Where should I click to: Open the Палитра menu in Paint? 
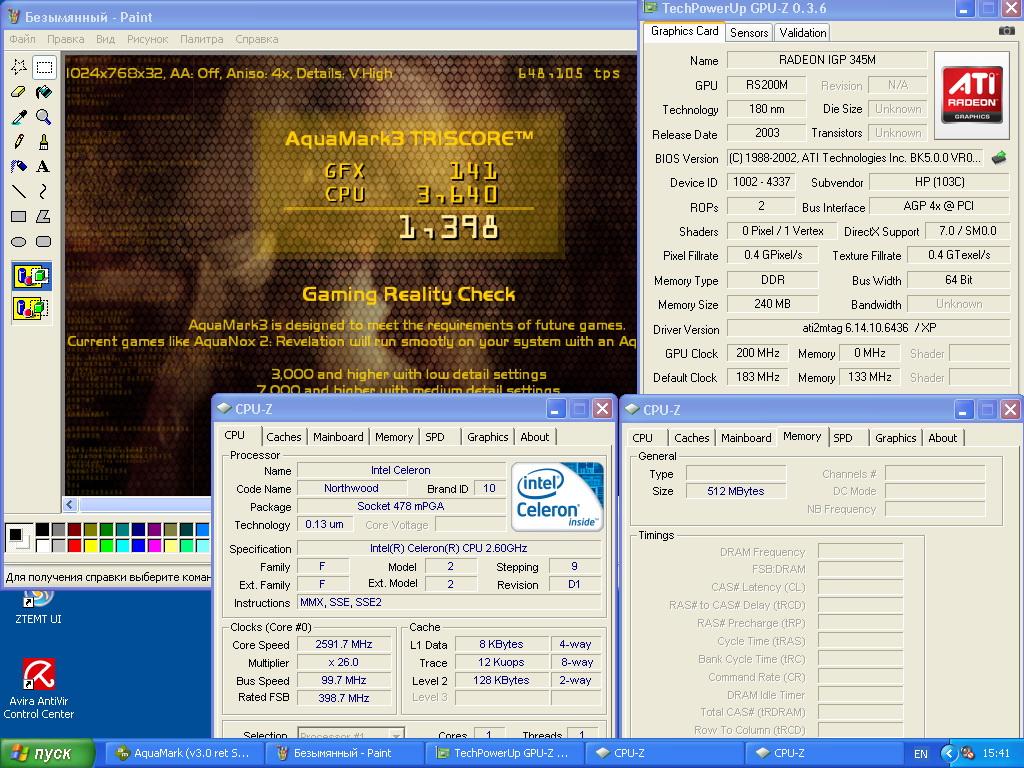coord(201,39)
